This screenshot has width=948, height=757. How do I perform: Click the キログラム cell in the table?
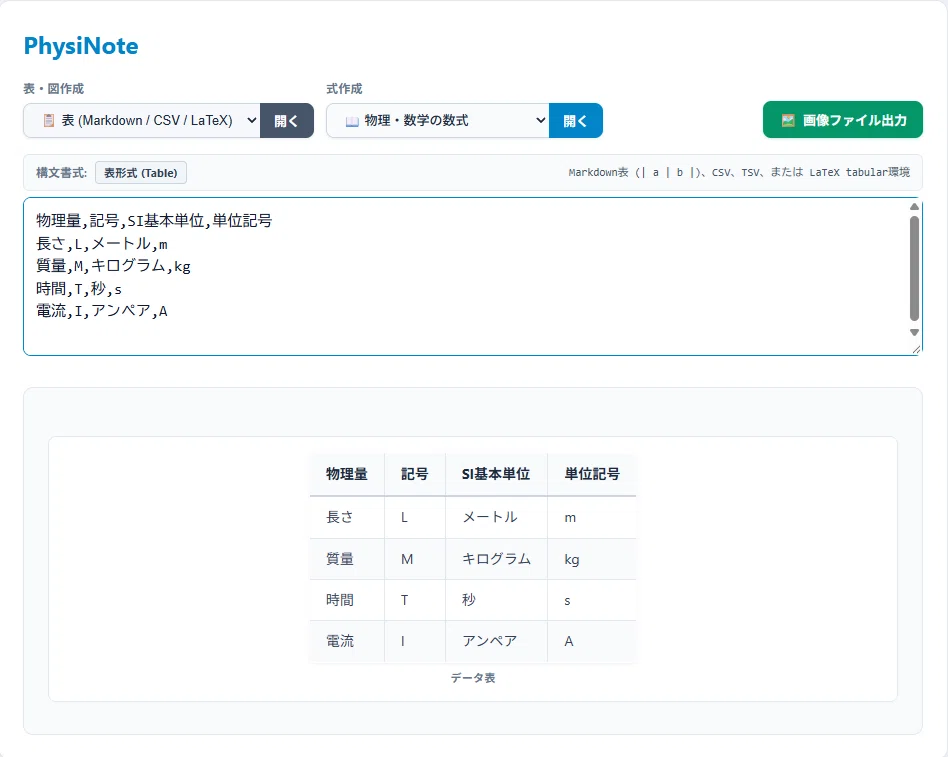(496, 559)
